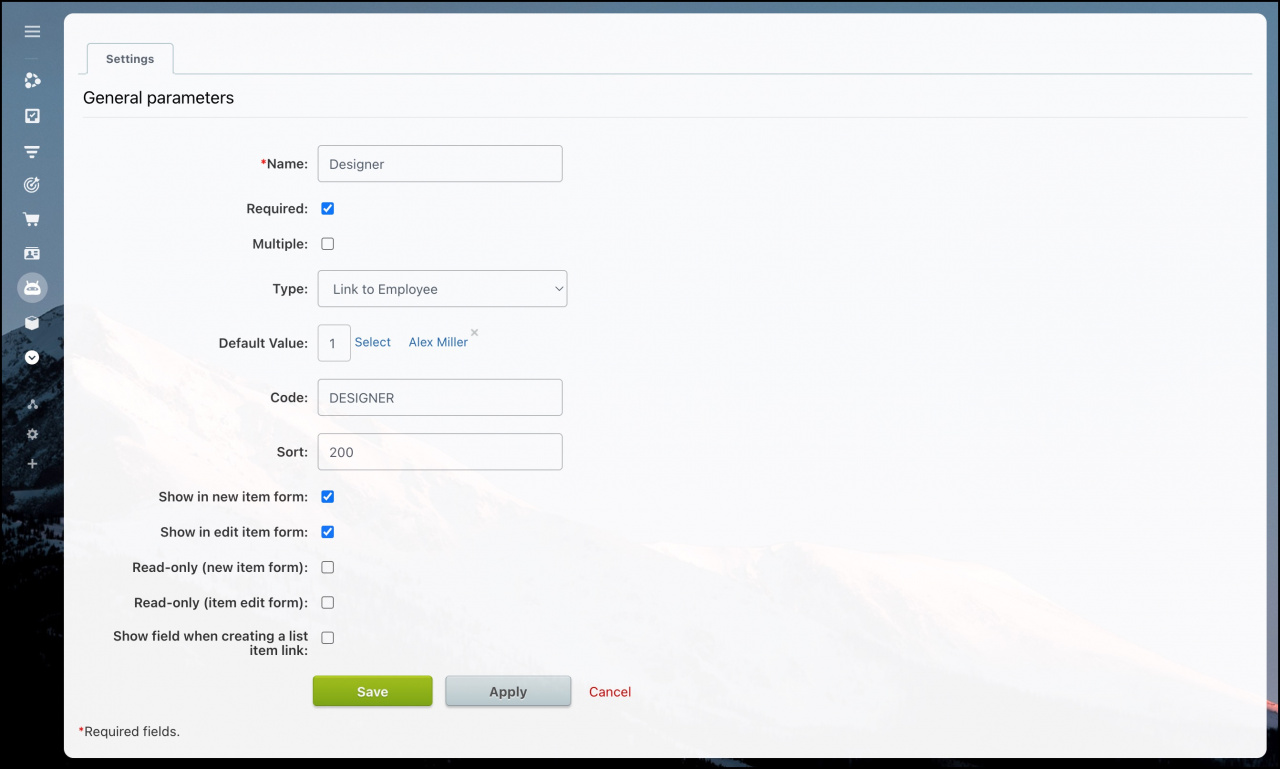Enable the Multiple checkbox
This screenshot has width=1280, height=769.
coord(327,243)
